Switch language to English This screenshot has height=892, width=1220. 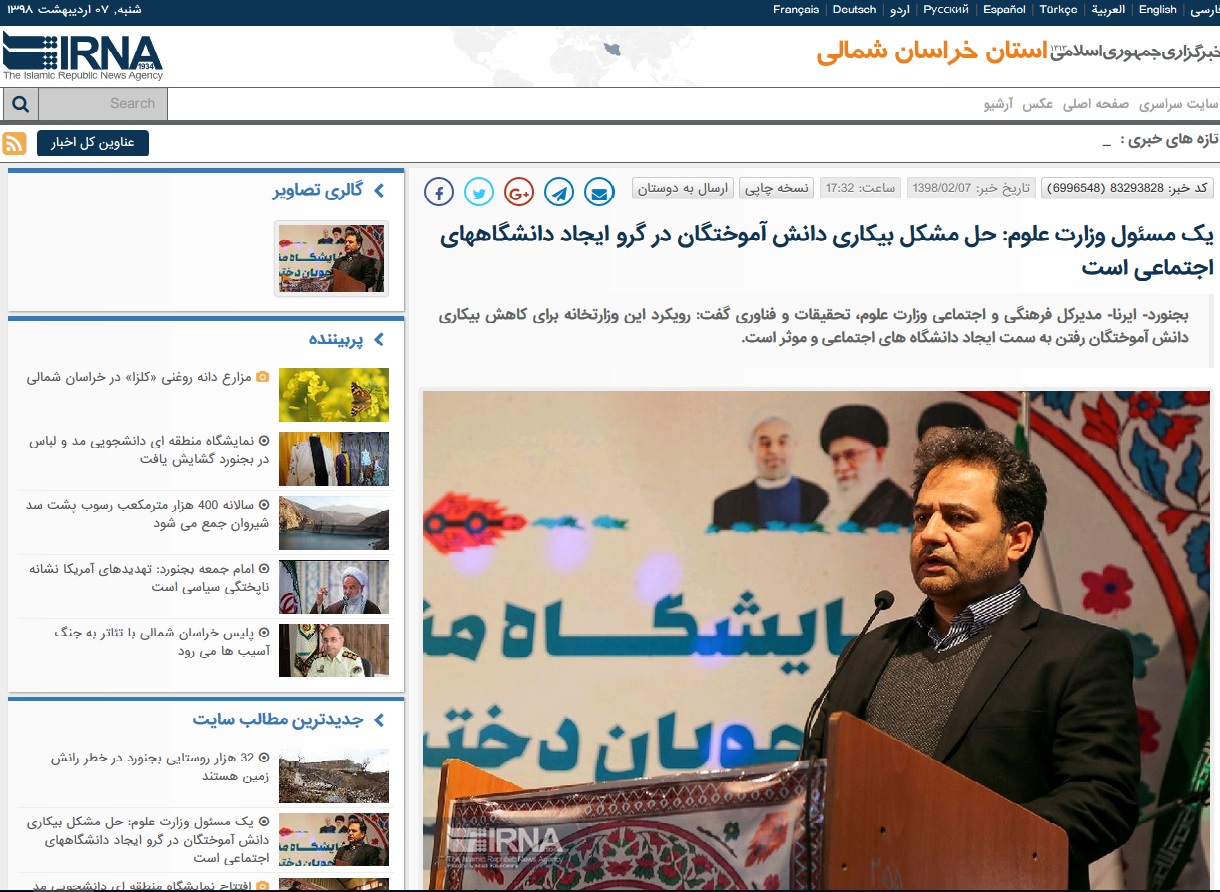tap(1158, 10)
